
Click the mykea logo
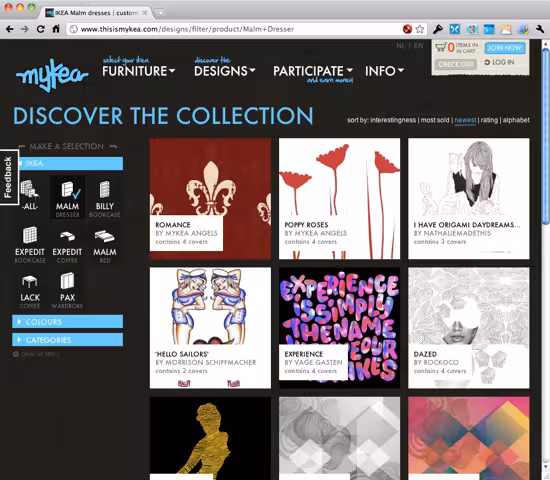[52, 74]
